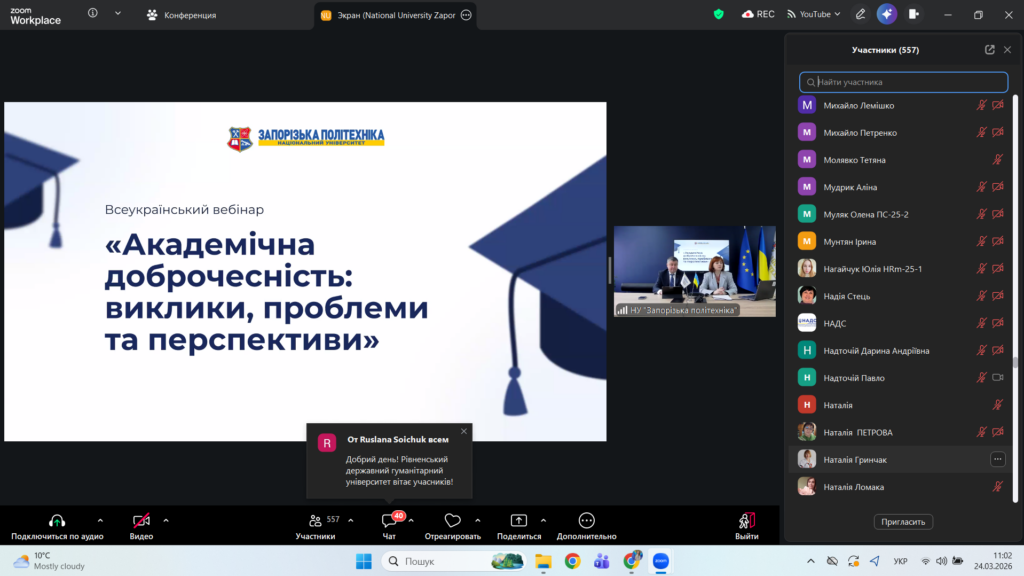Pop out the participants panel

coord(989,50)
